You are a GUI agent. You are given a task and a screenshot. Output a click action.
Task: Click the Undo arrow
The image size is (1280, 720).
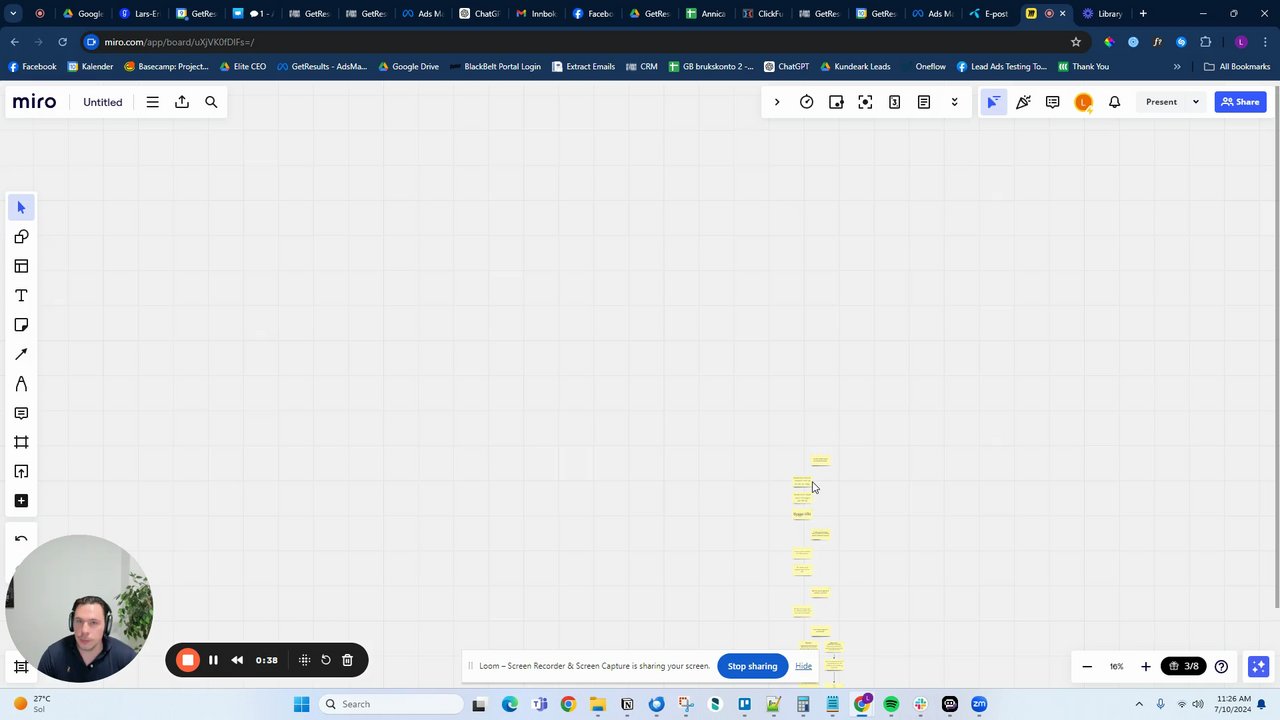(21, 539)
